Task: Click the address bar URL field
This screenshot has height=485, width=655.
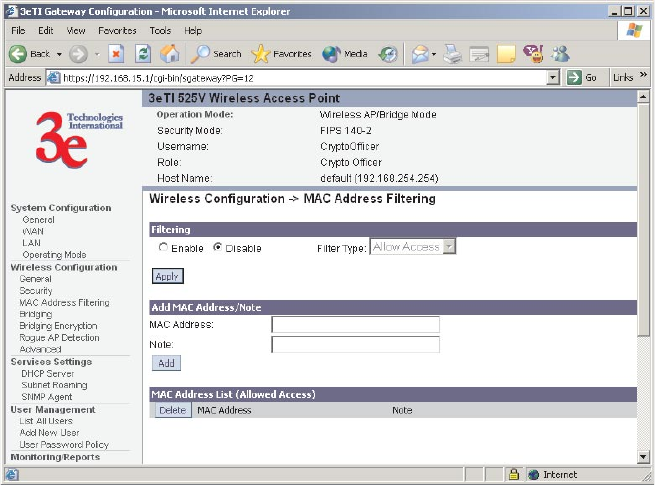Action: coord(304,78)
